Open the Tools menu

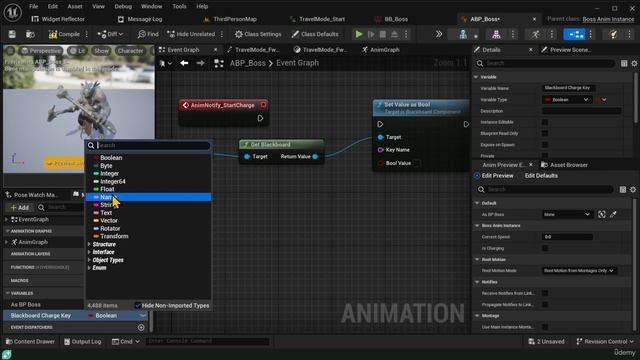click(x=179, y=7)
